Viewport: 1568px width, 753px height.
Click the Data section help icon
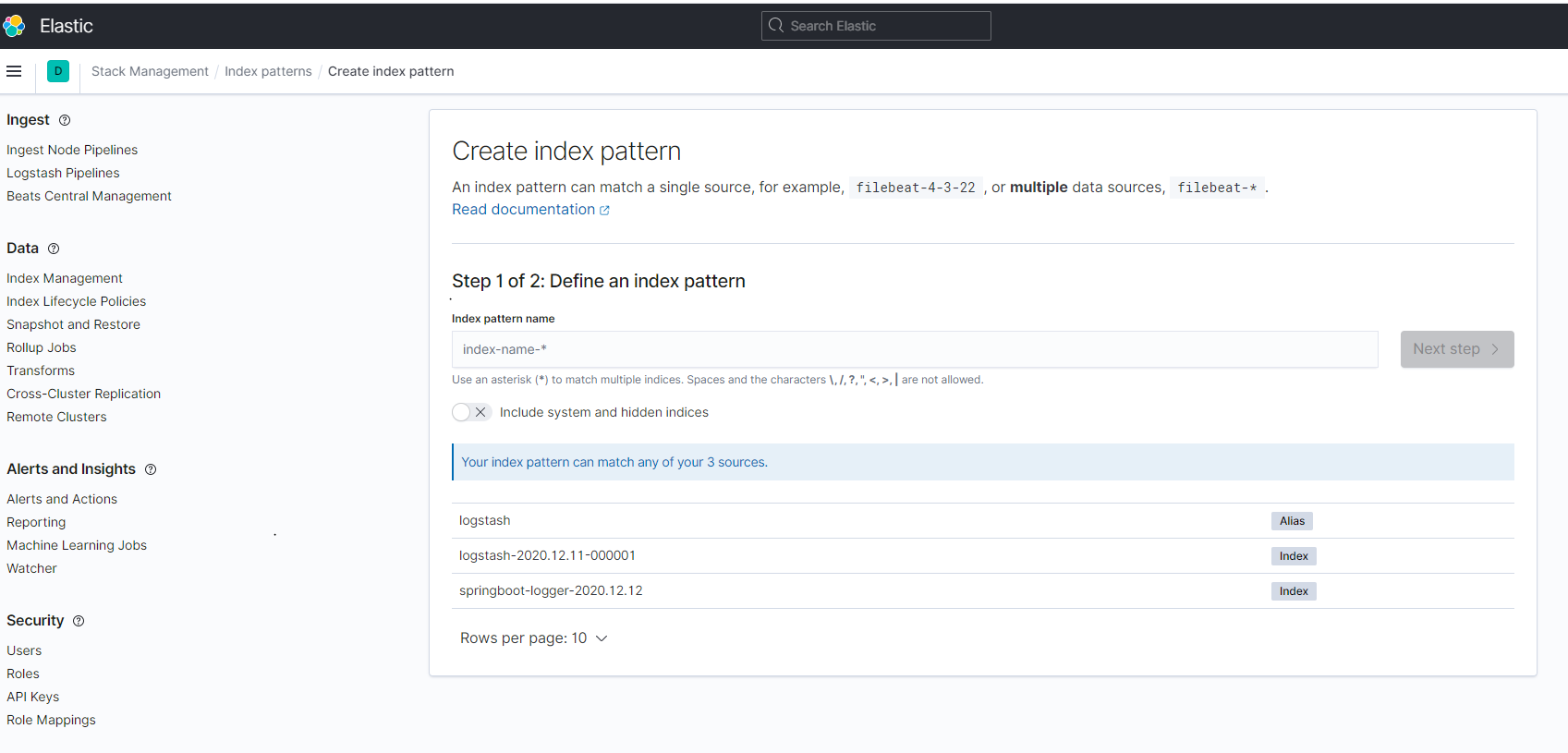tap(54, 249)
